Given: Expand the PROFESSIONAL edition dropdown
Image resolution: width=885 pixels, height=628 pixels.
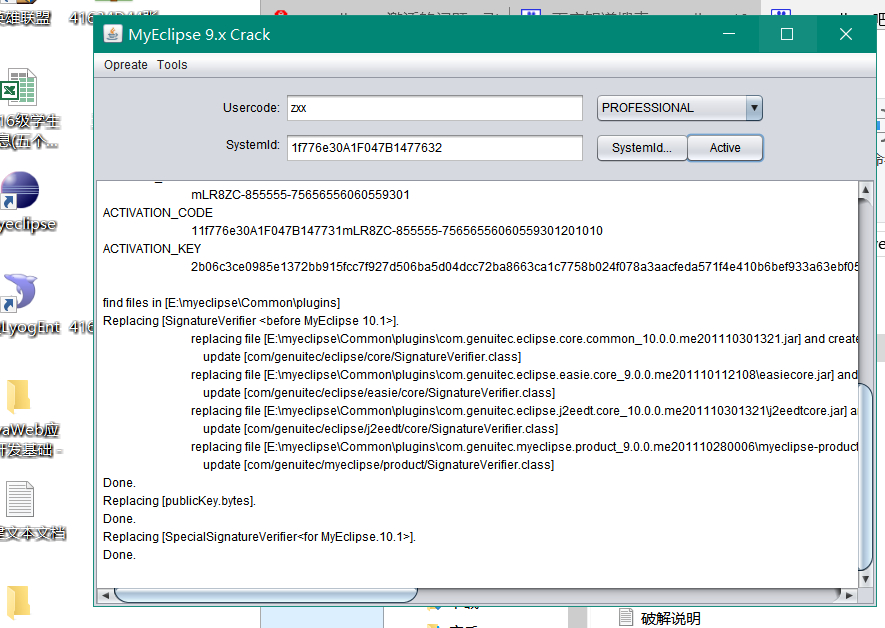Looking at the screenshot, I should click(x=753, y=108).
